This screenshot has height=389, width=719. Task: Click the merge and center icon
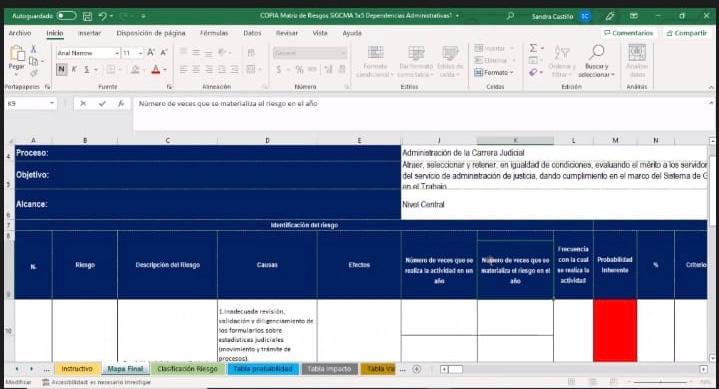tap(250, 69)
